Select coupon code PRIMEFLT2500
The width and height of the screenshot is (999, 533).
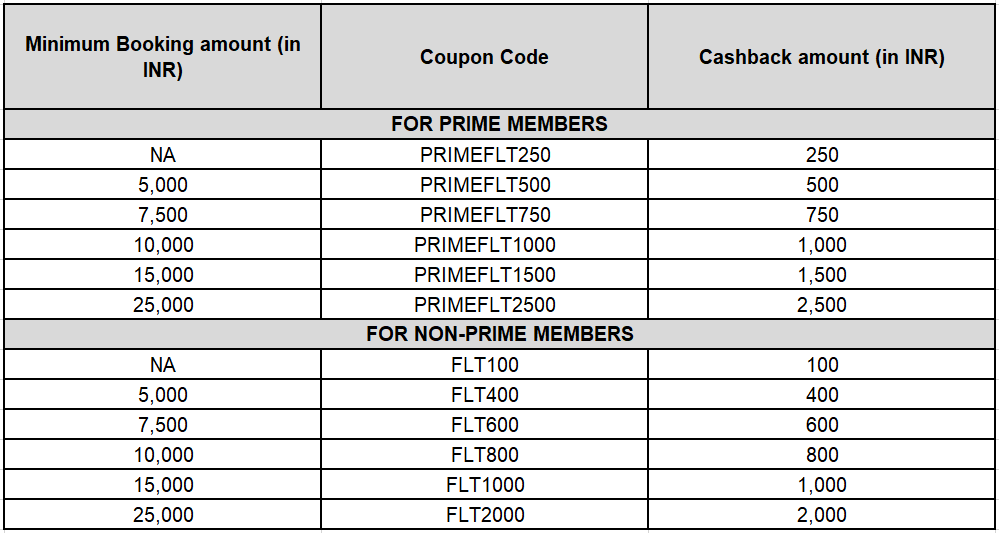pyautogui.click(x=485, y=305)
